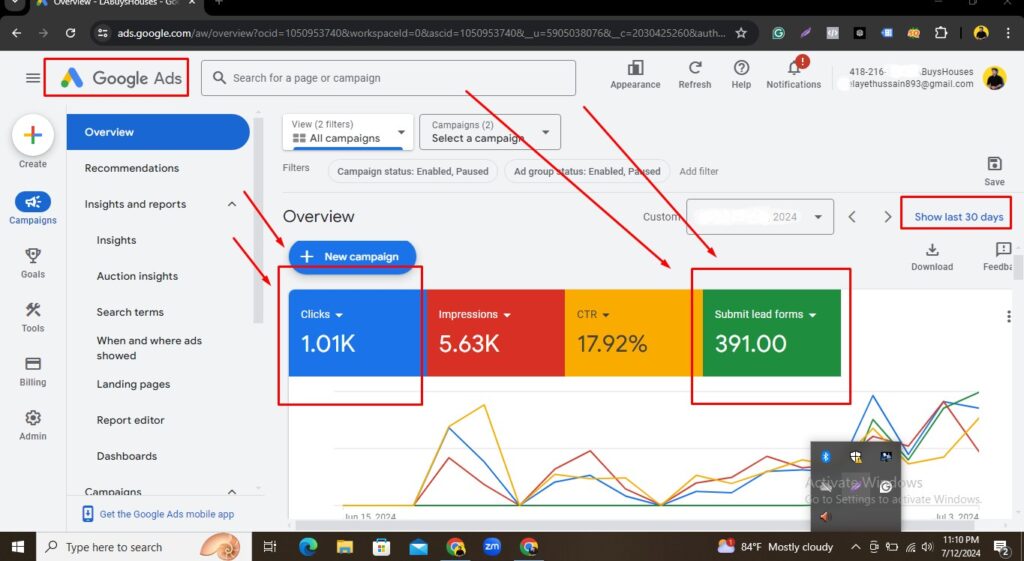Collapse the Insights and reports section
Image resolution: width=1024 pixels, height=561 pixels.
pos(232,204)
